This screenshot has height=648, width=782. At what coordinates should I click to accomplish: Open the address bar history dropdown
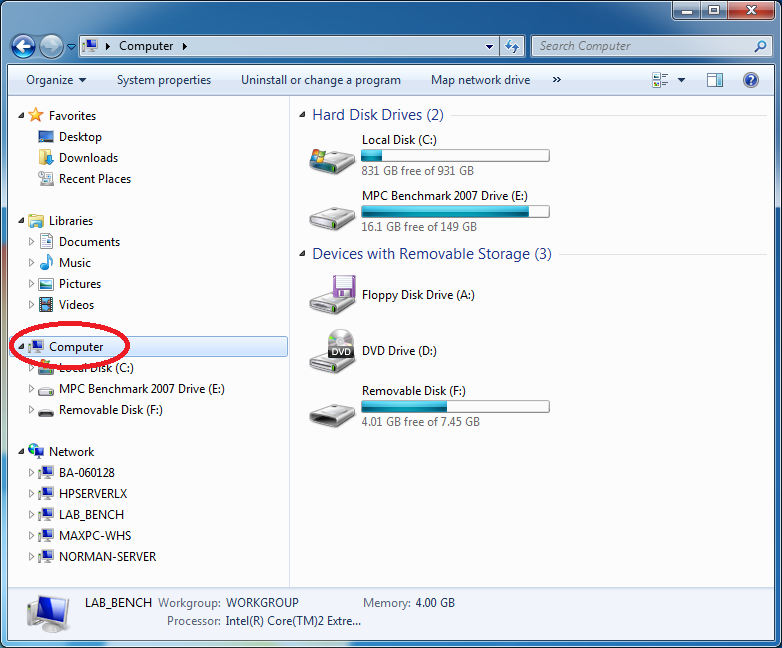tap(489, 46)
